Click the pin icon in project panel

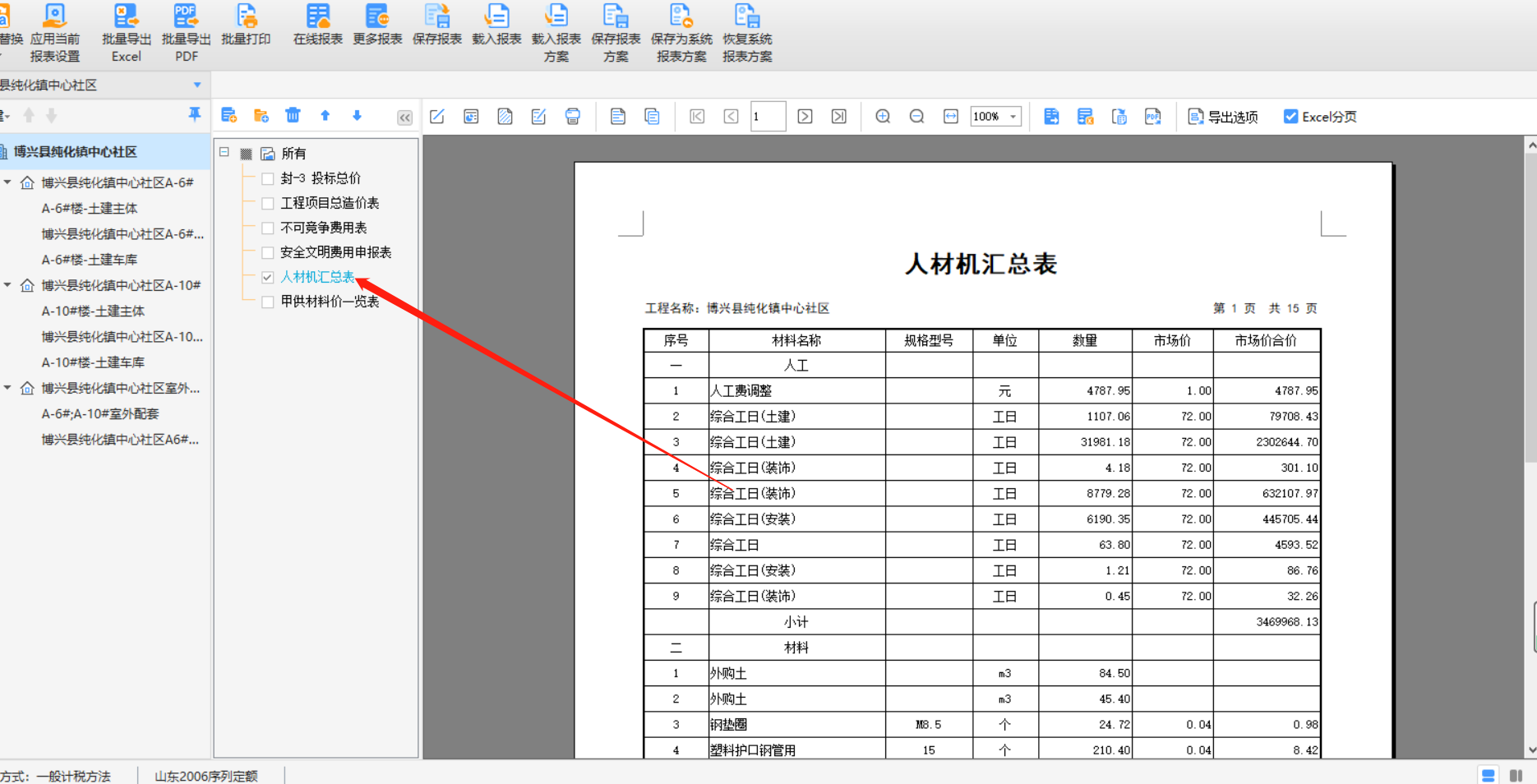[x=195, y=115]
